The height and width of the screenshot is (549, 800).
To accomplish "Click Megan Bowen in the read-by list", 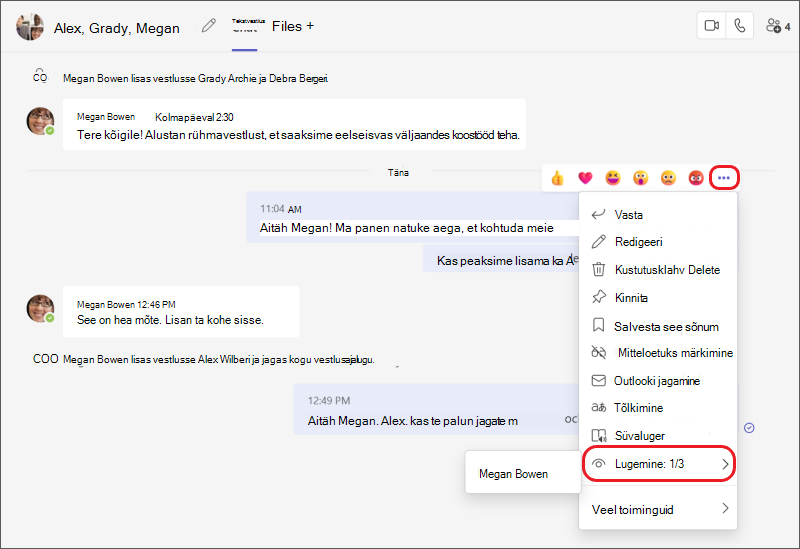I will tap(513, 474).
